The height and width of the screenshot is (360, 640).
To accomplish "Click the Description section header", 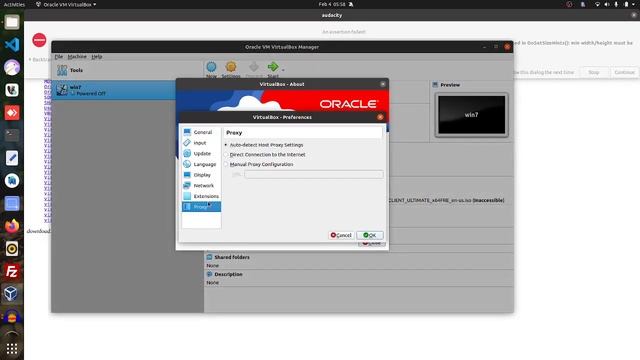I will pyautogui.click(x=228, y=274).
